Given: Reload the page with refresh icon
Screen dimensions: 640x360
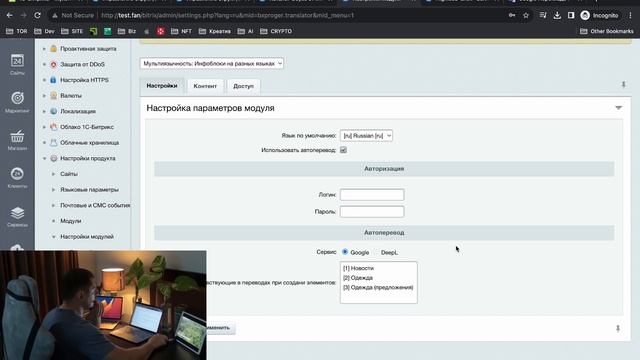Looking at the screenshot, I should pyautogui.click(x=37, y=16).
